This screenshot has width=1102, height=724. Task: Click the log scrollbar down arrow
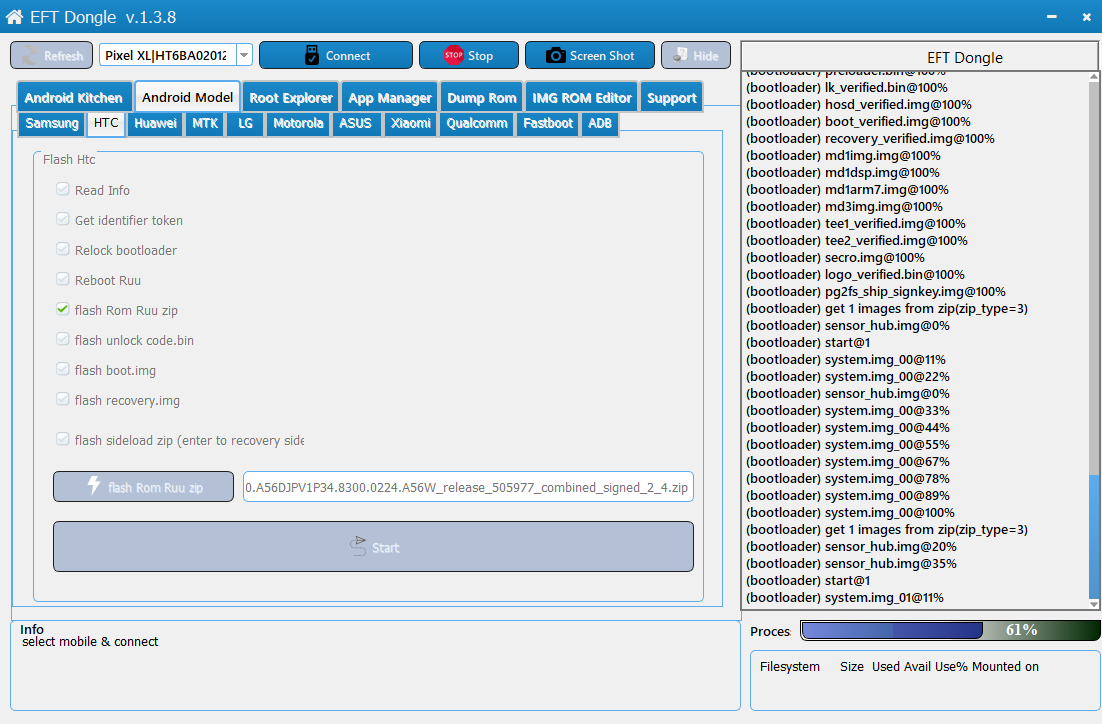(x=1094, y=604)
